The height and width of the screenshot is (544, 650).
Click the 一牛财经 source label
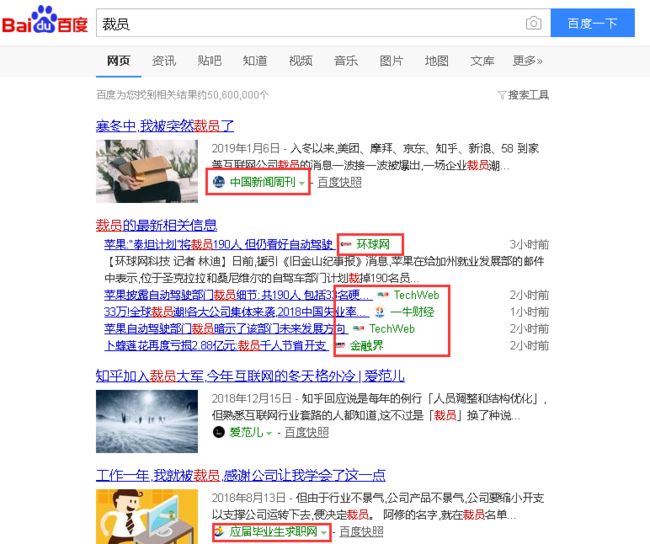point(412,312)
